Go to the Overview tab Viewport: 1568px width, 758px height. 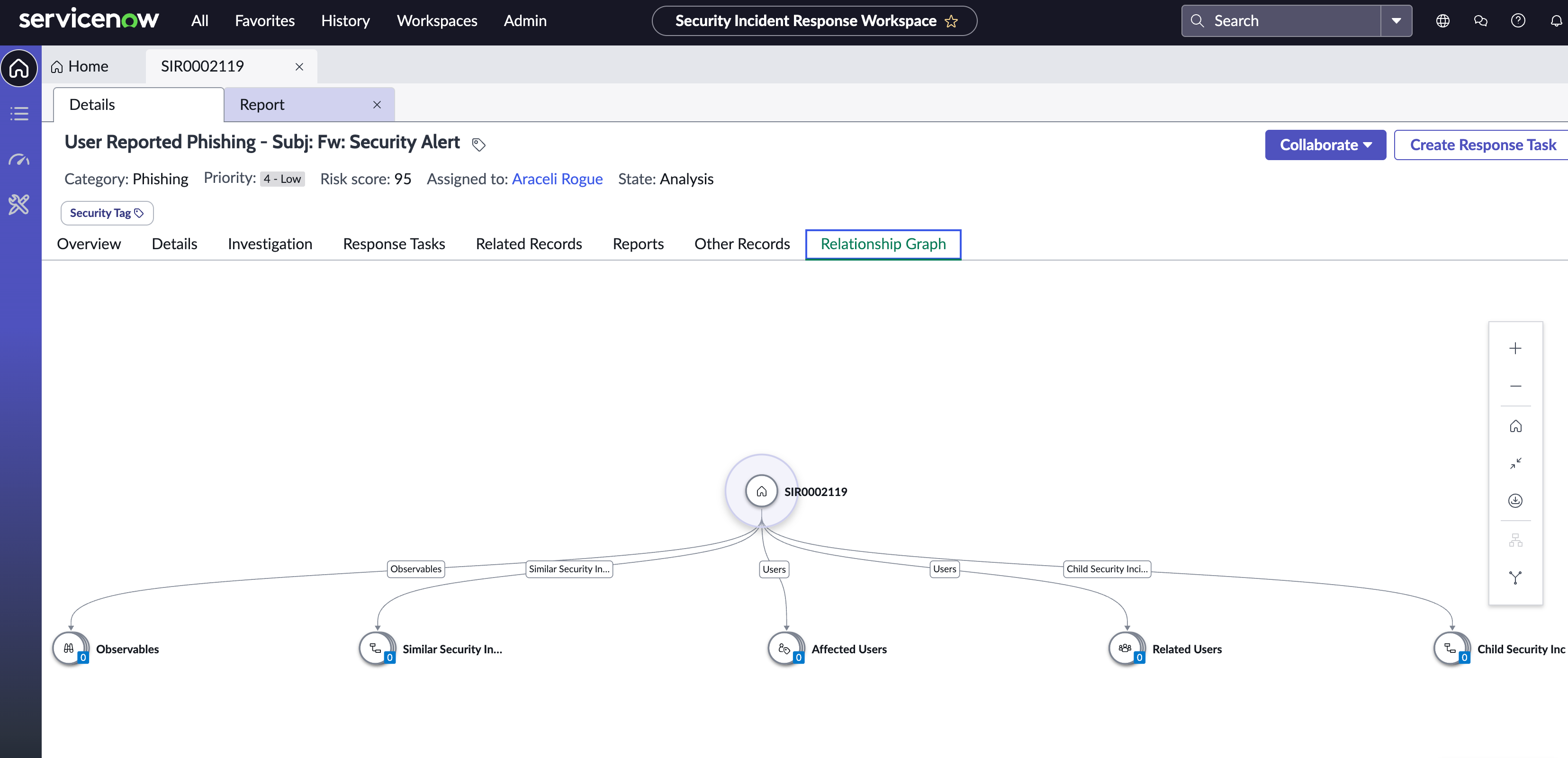coord(89,244)
